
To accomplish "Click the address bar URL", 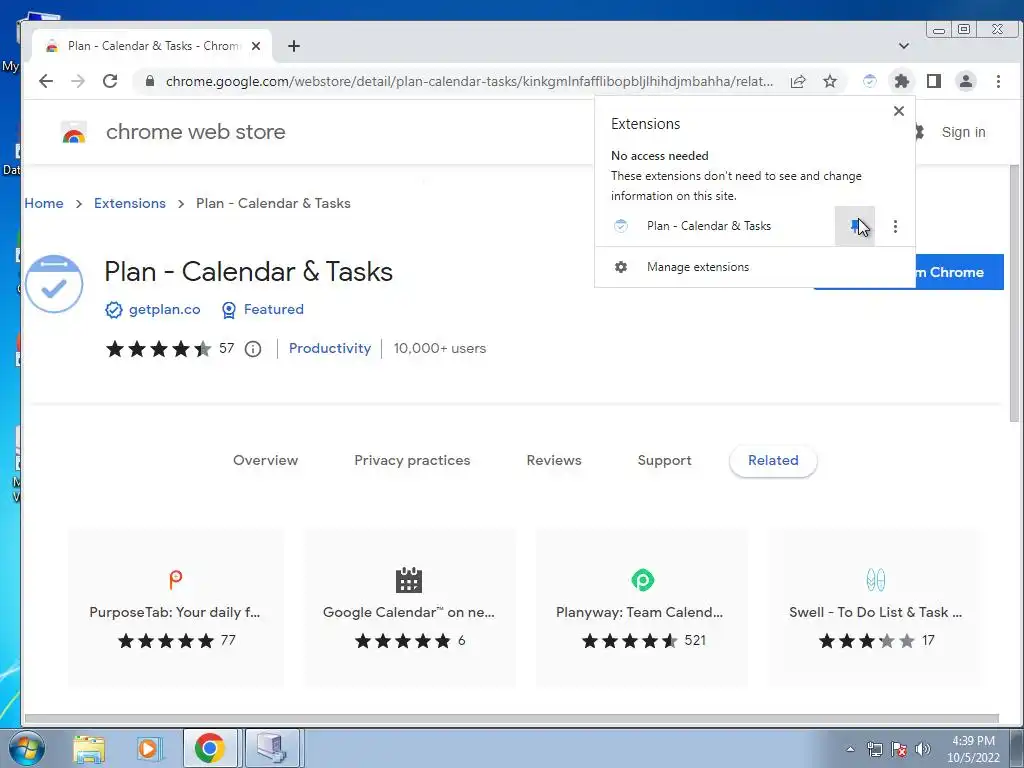I will pyautogui.click(x=469, y=81).
